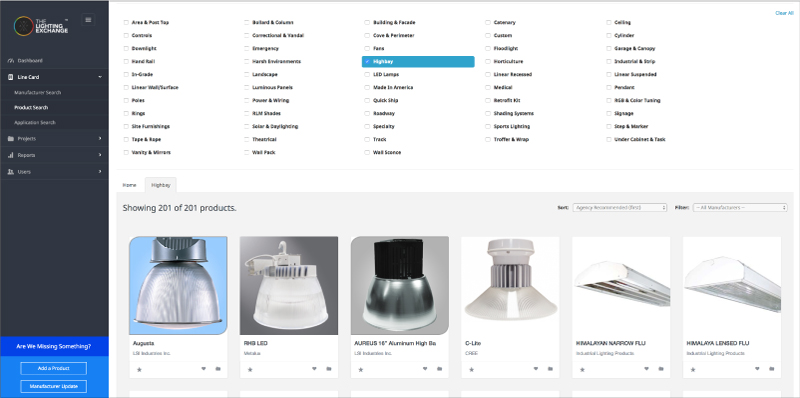Image resolution: width=800 pixels, height=398 pixels.
Task: Switch to the Home tab
Action: [x=130, y=185]
